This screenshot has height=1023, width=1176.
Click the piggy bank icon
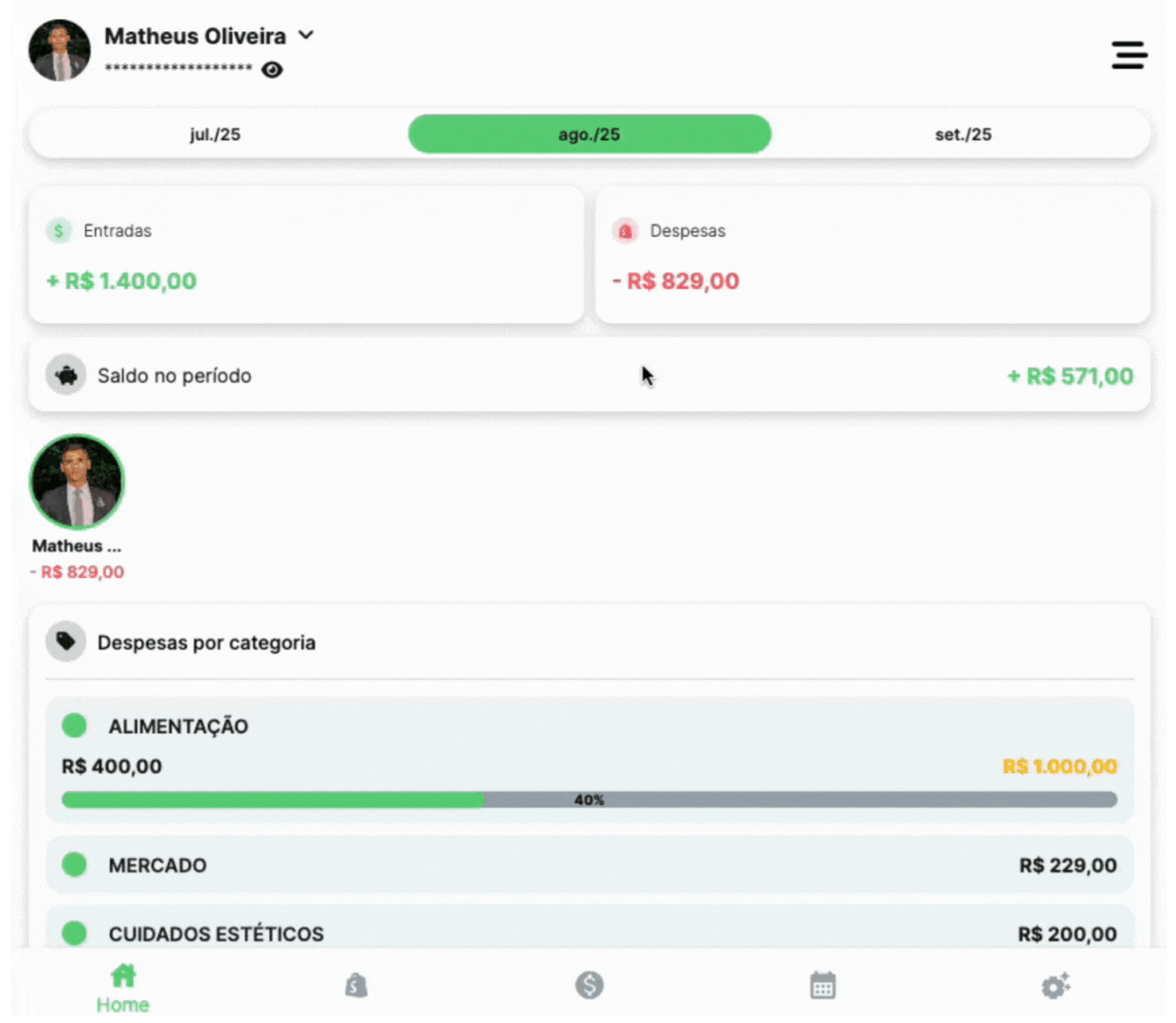(x=65, y=375)
